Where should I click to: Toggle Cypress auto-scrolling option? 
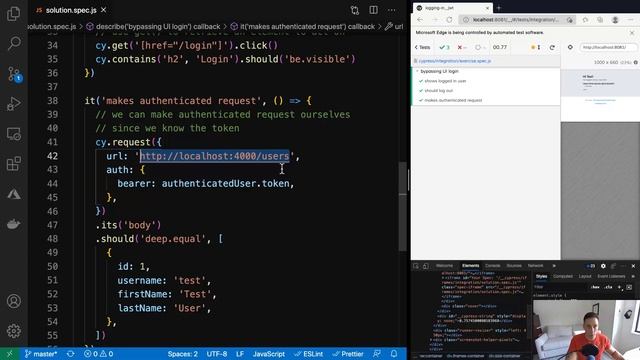pos(536,47)
